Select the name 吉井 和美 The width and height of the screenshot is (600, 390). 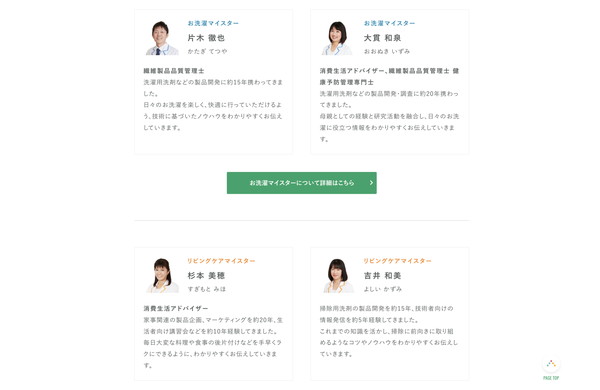(382, 276)
